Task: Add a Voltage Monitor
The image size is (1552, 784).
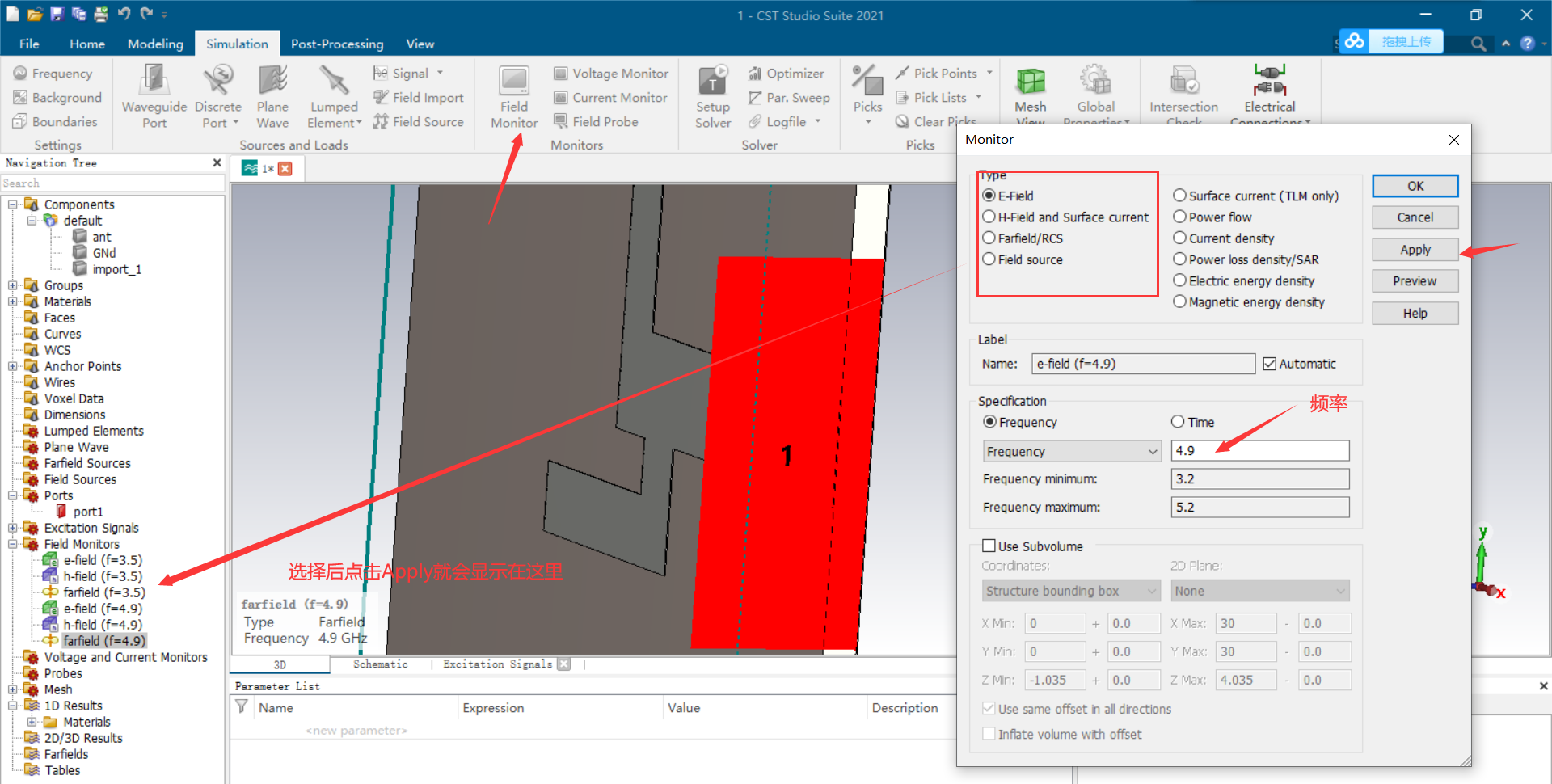Action: [x=611, y=74]
